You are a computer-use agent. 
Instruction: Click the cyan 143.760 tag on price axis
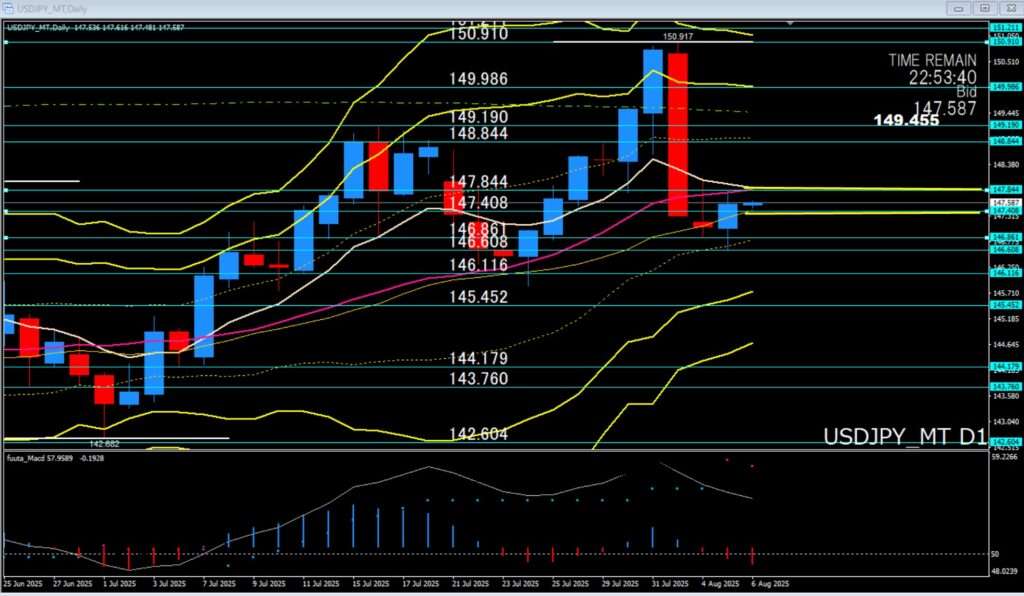(1006, 386)
